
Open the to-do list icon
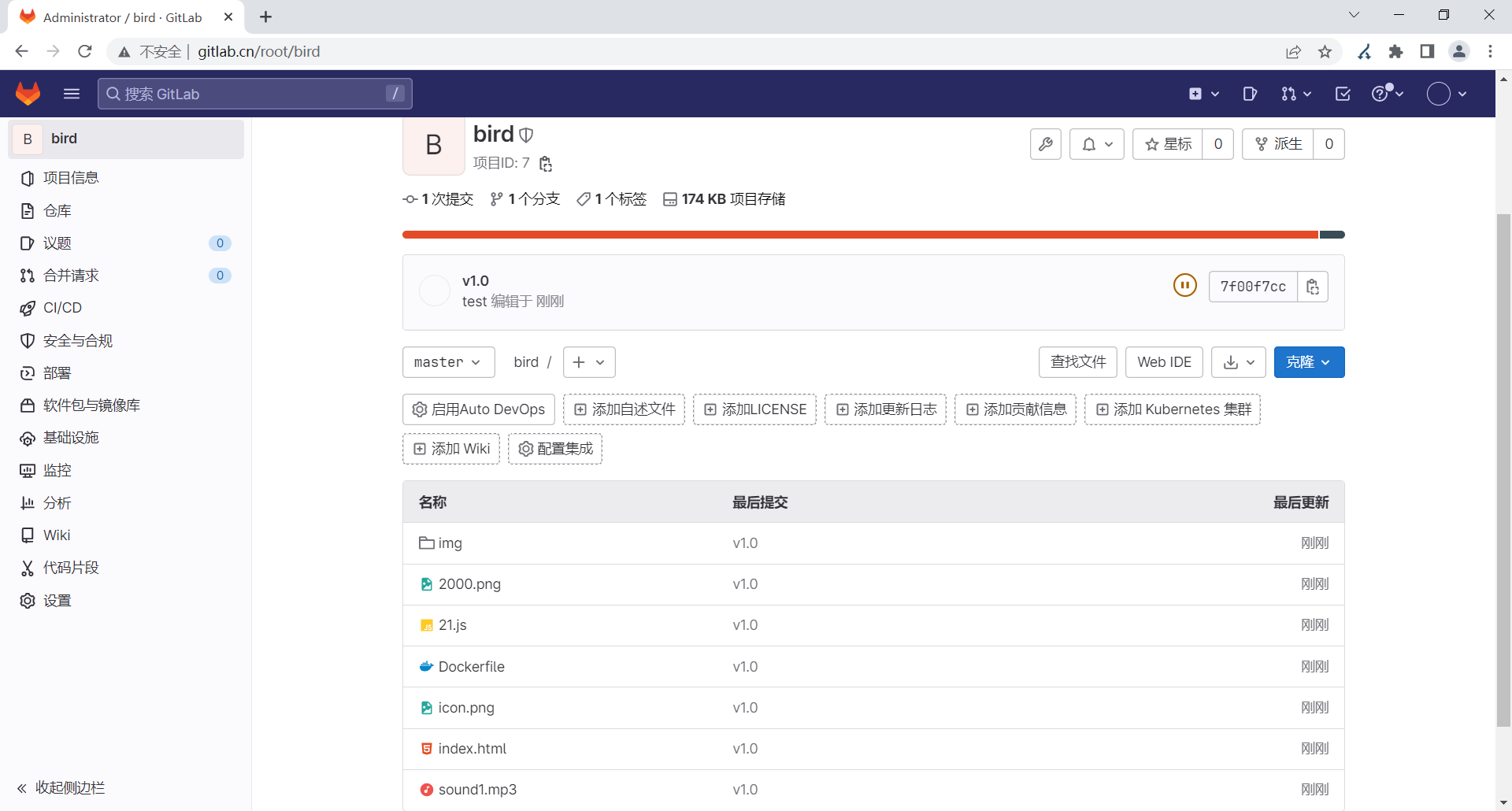tap(1343, 94)
